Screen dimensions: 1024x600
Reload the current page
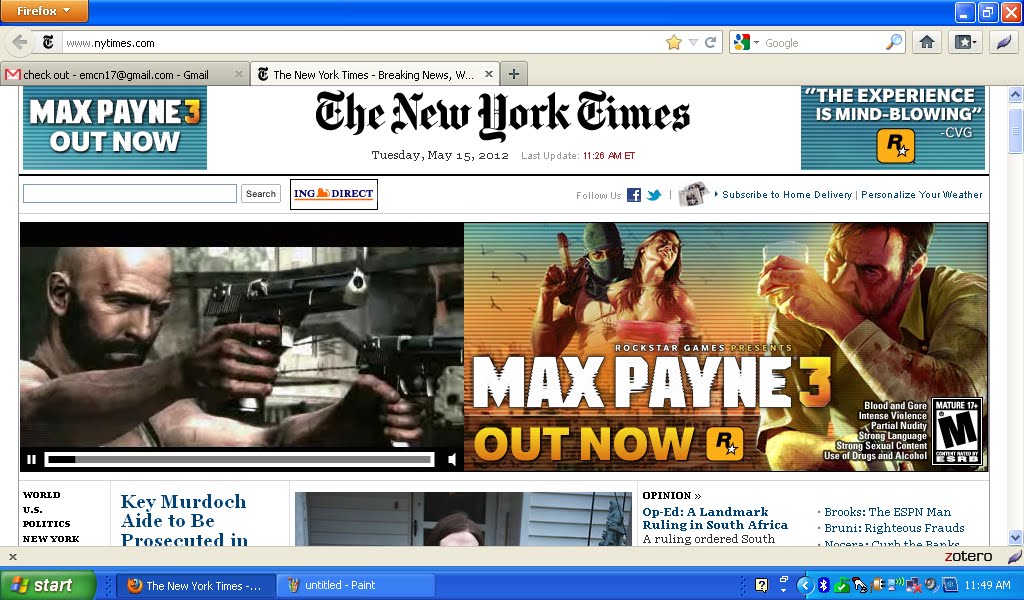711,42
